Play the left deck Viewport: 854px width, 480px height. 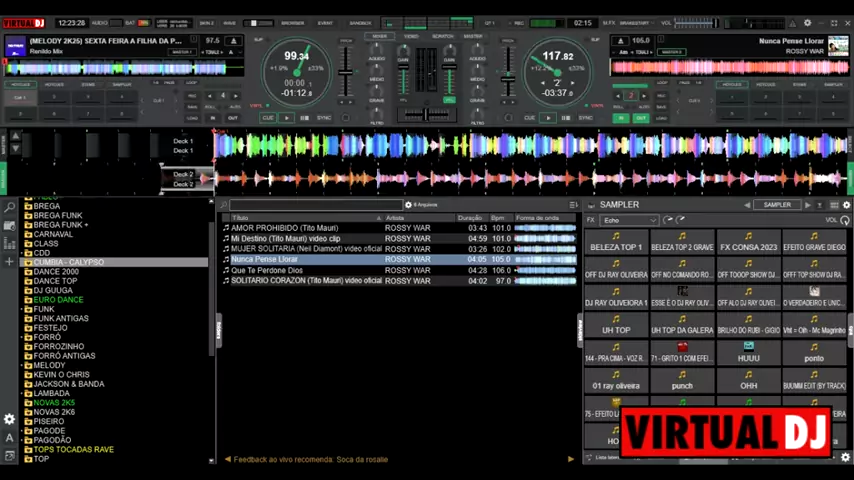coord(286,118)
